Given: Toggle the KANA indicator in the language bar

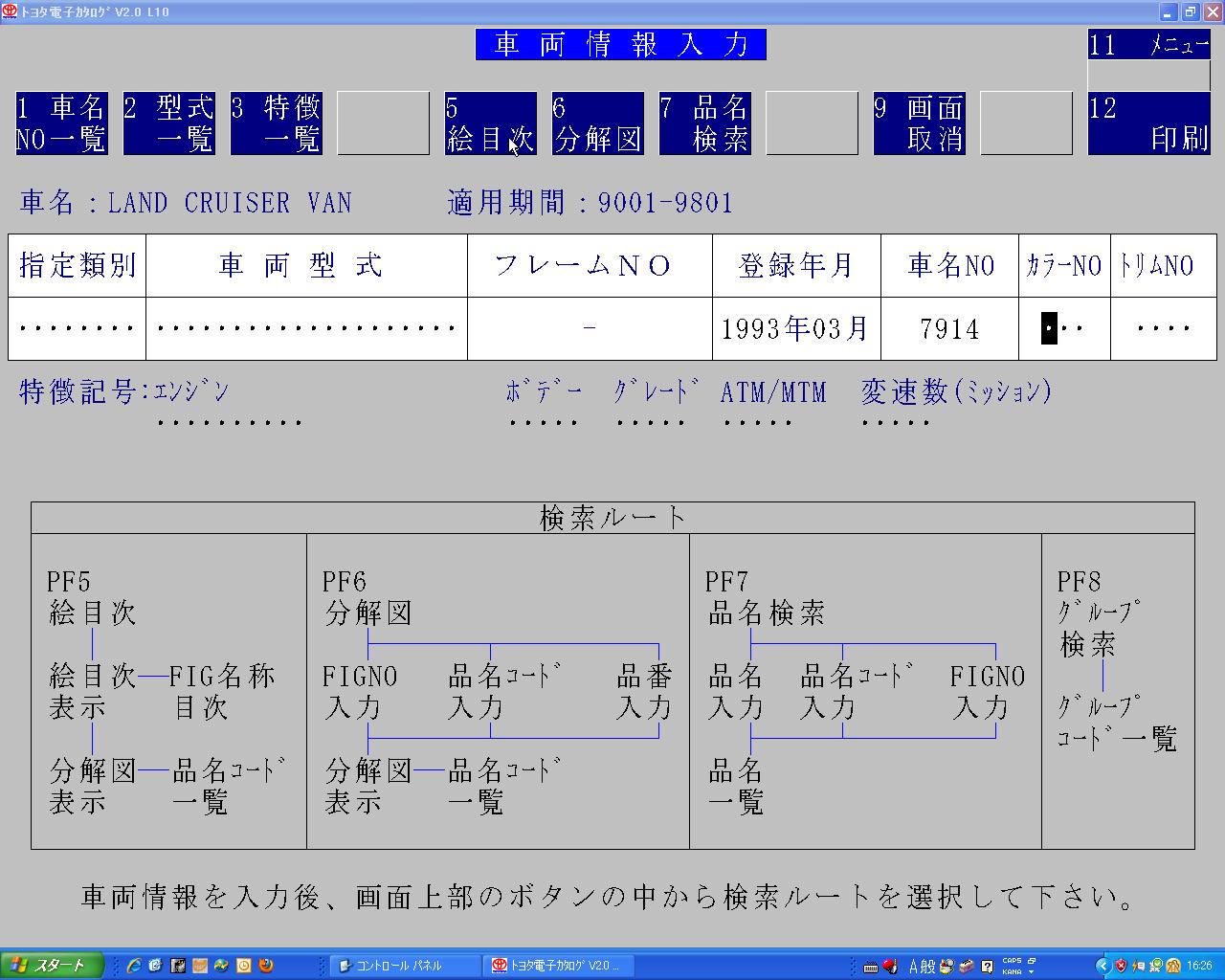Looking at the screenshot, I should [x=1012, y=971].
